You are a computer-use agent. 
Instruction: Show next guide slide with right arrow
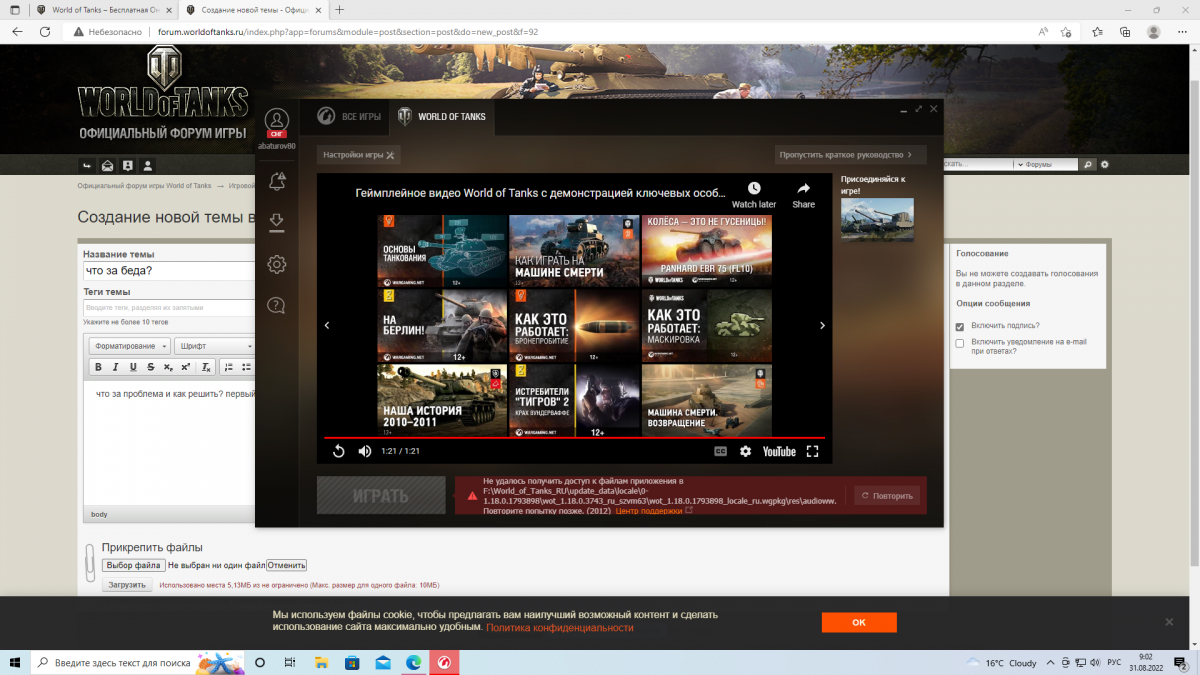[x=823, y=325]
